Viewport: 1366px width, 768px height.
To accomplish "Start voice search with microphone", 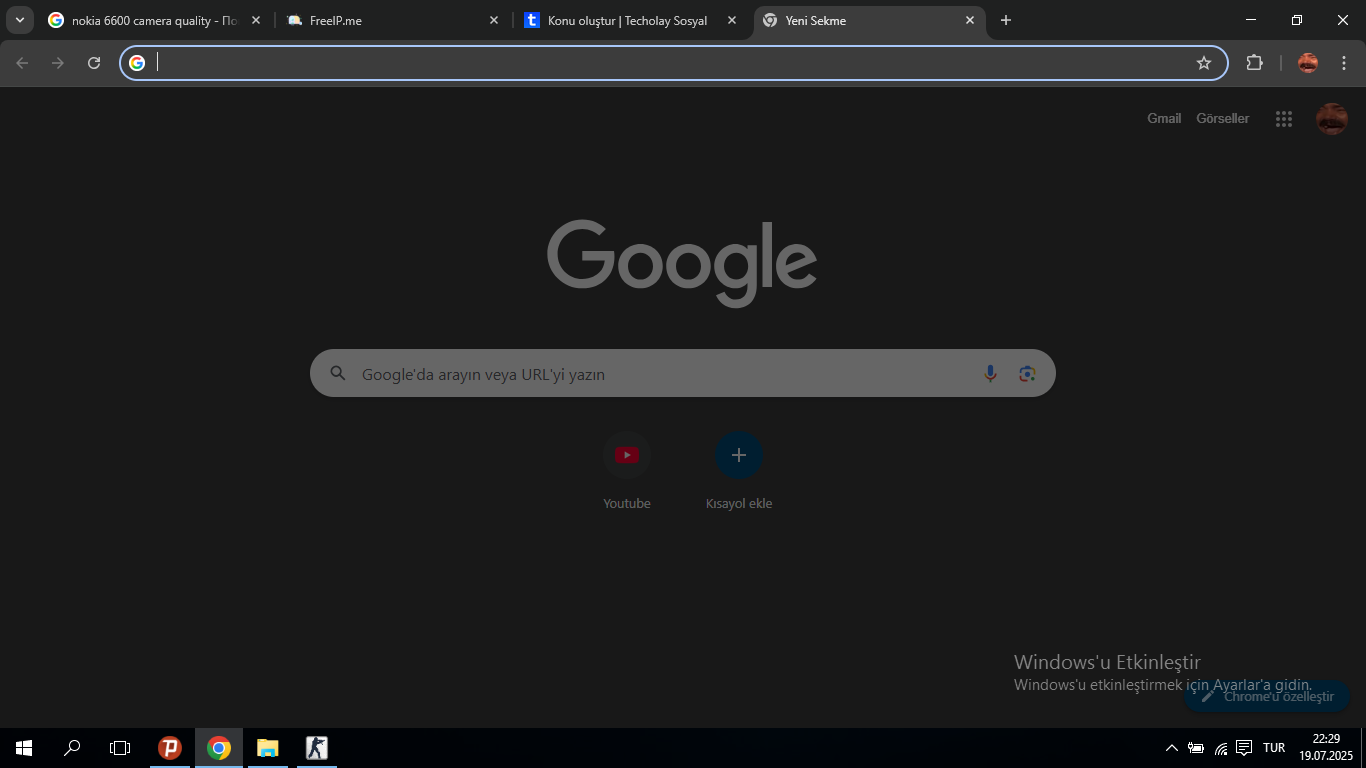I will pos(990,373).
